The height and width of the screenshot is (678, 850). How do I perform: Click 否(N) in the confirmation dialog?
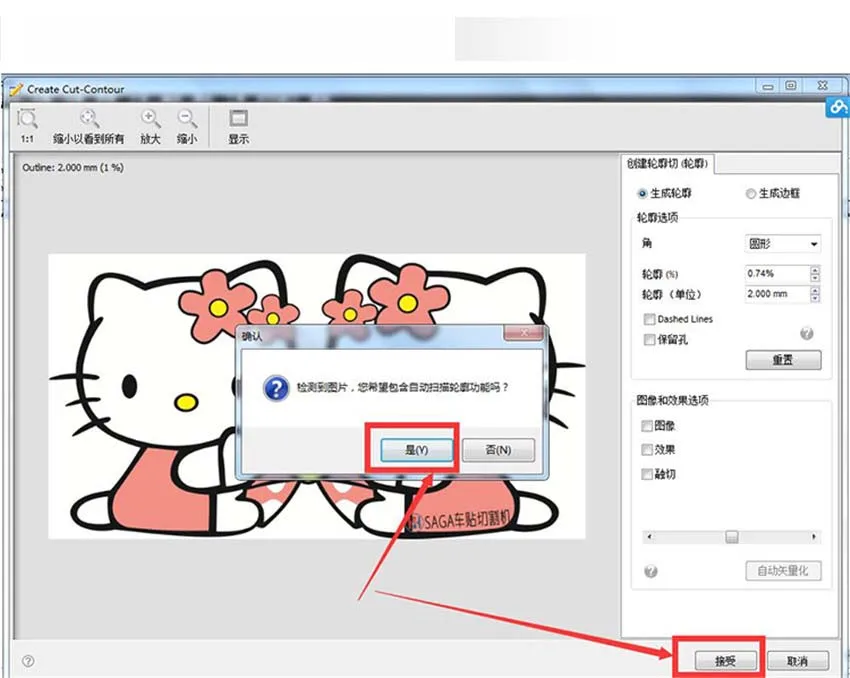point(498,450)
